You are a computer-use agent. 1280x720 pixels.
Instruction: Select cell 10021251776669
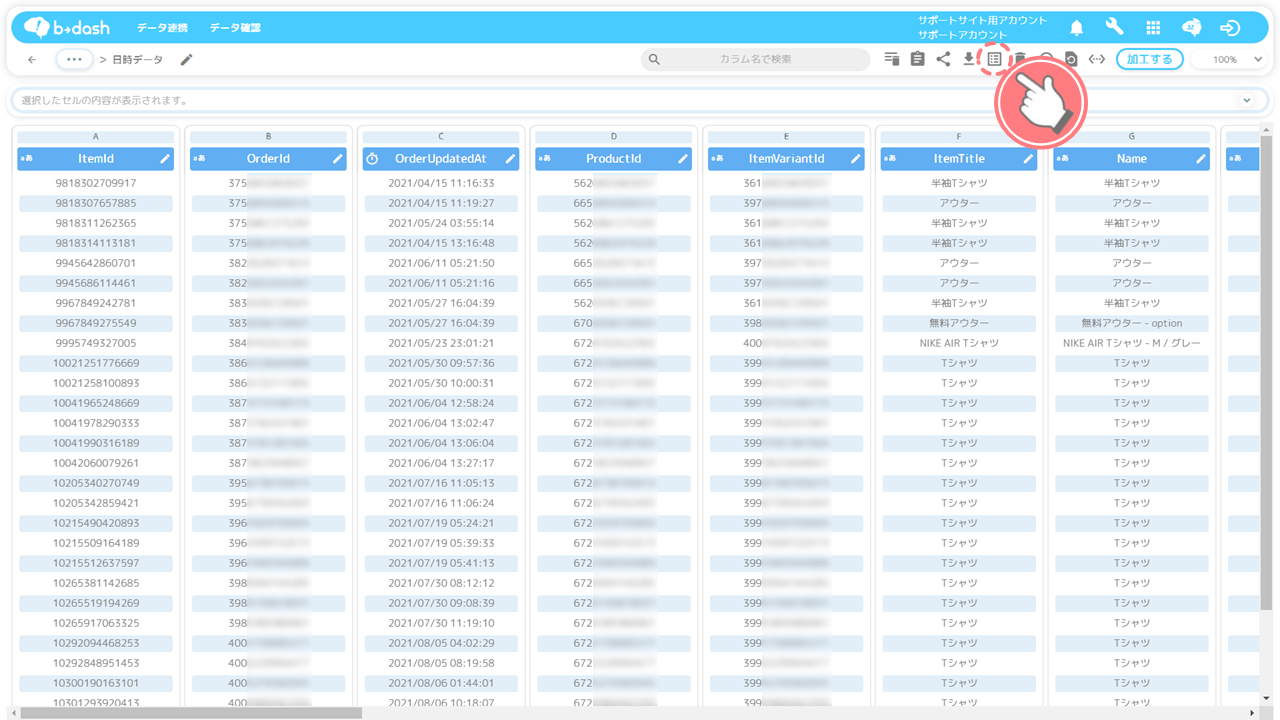pyautogui.click(x=95, y=364)
